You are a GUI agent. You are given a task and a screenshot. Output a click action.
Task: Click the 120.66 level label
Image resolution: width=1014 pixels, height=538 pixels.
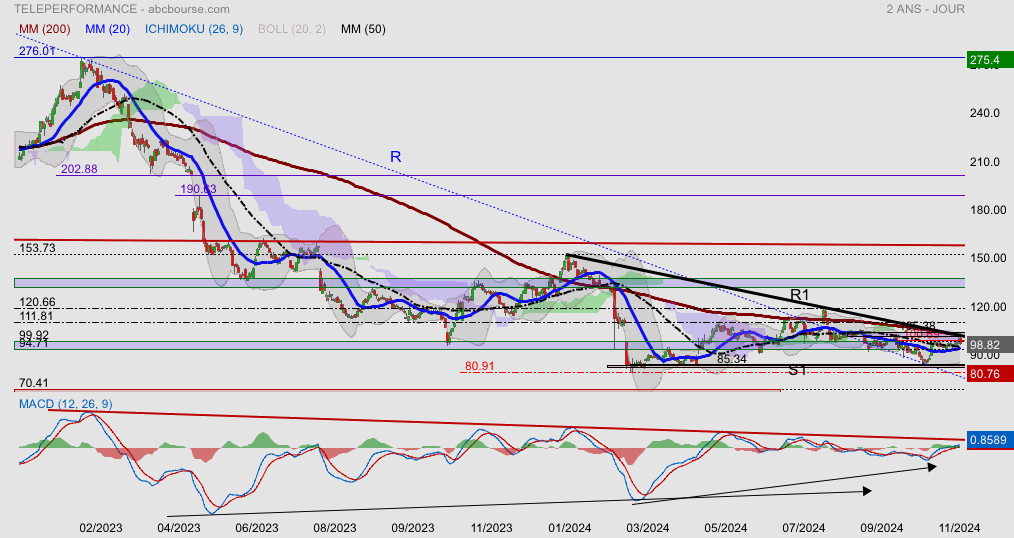(37, 302)
